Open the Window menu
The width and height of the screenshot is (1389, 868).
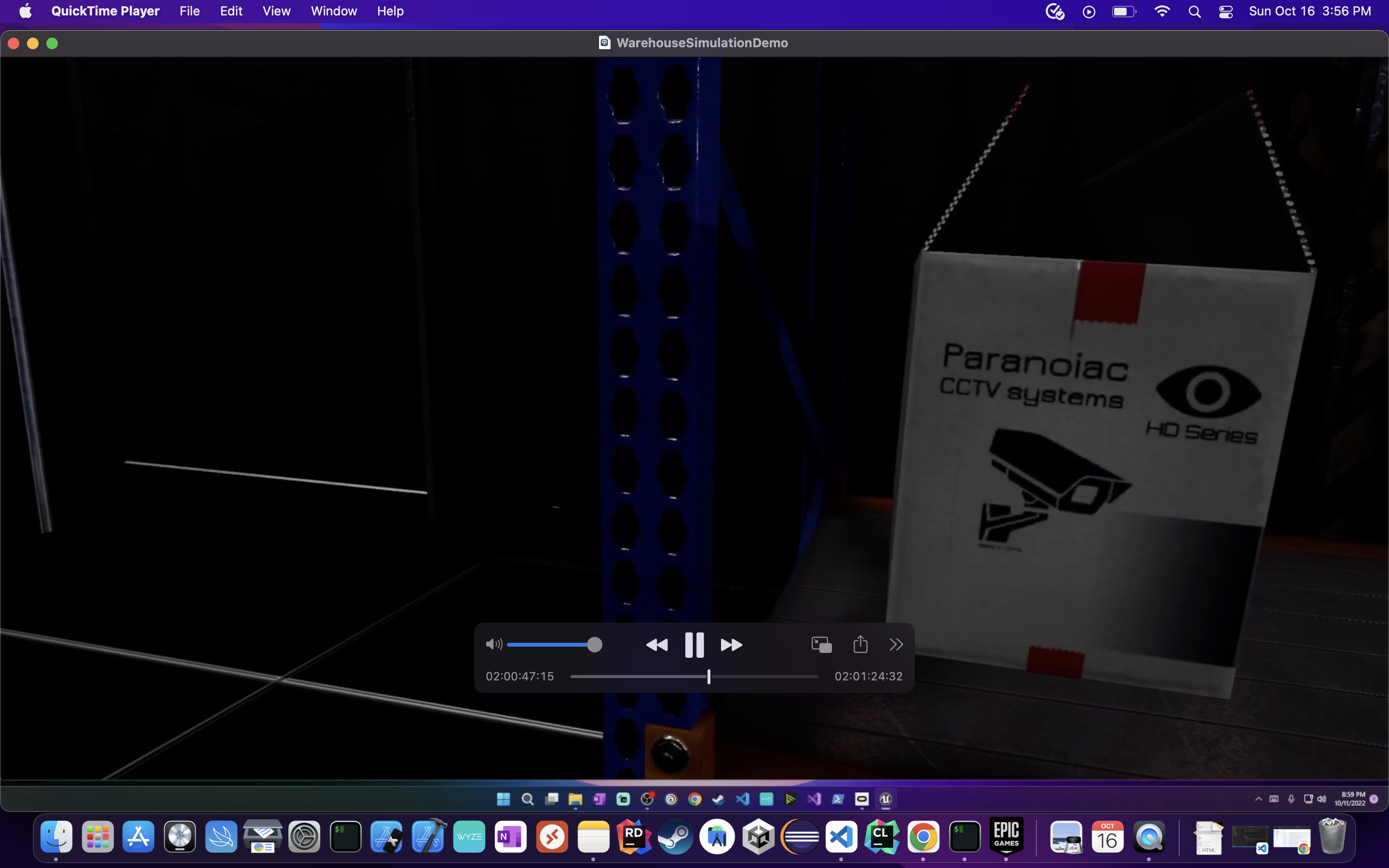click(x=334, y=11)
